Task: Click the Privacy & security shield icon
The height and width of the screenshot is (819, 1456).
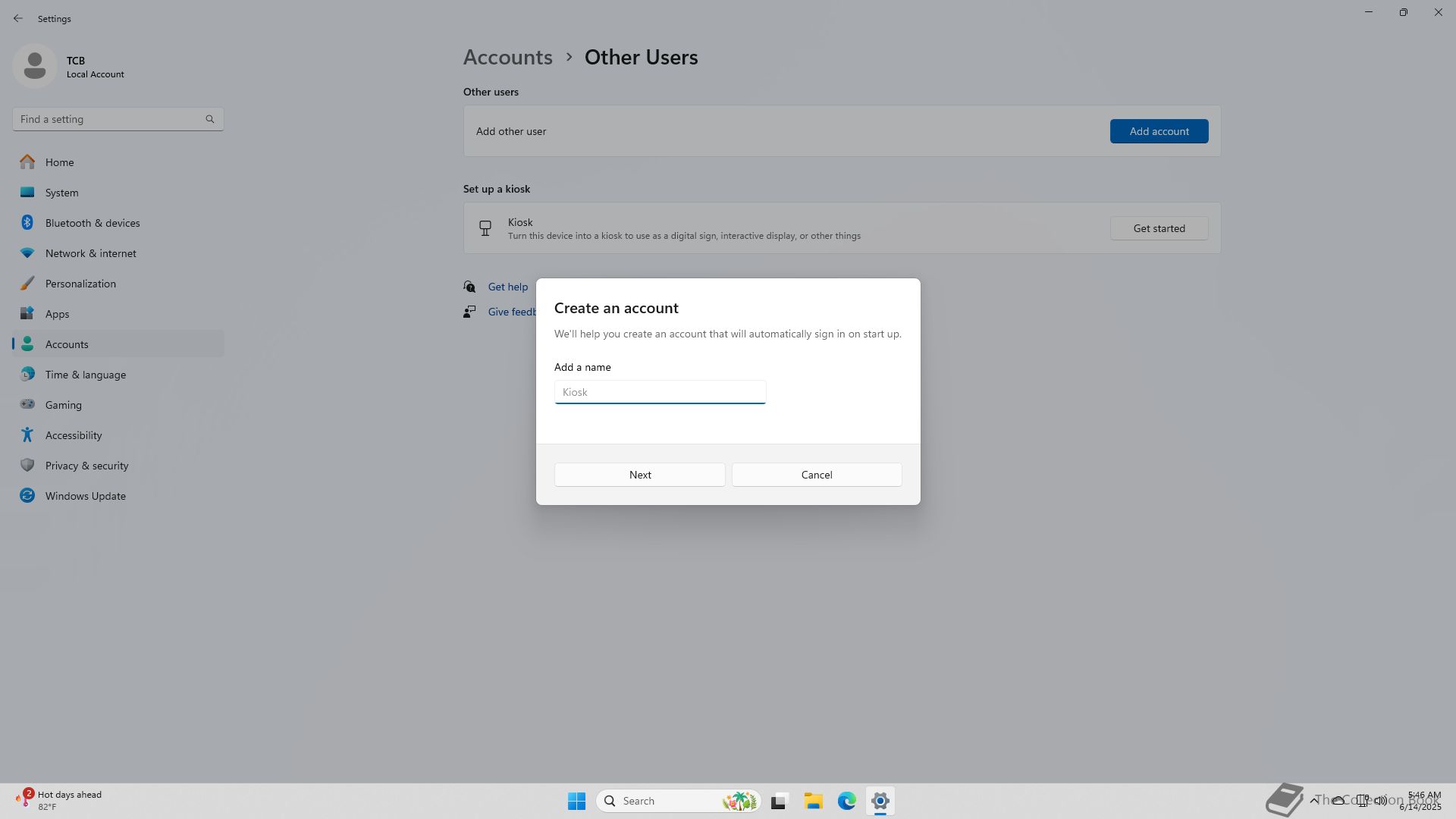Action: pyautogui.click(x=27, y=466)
